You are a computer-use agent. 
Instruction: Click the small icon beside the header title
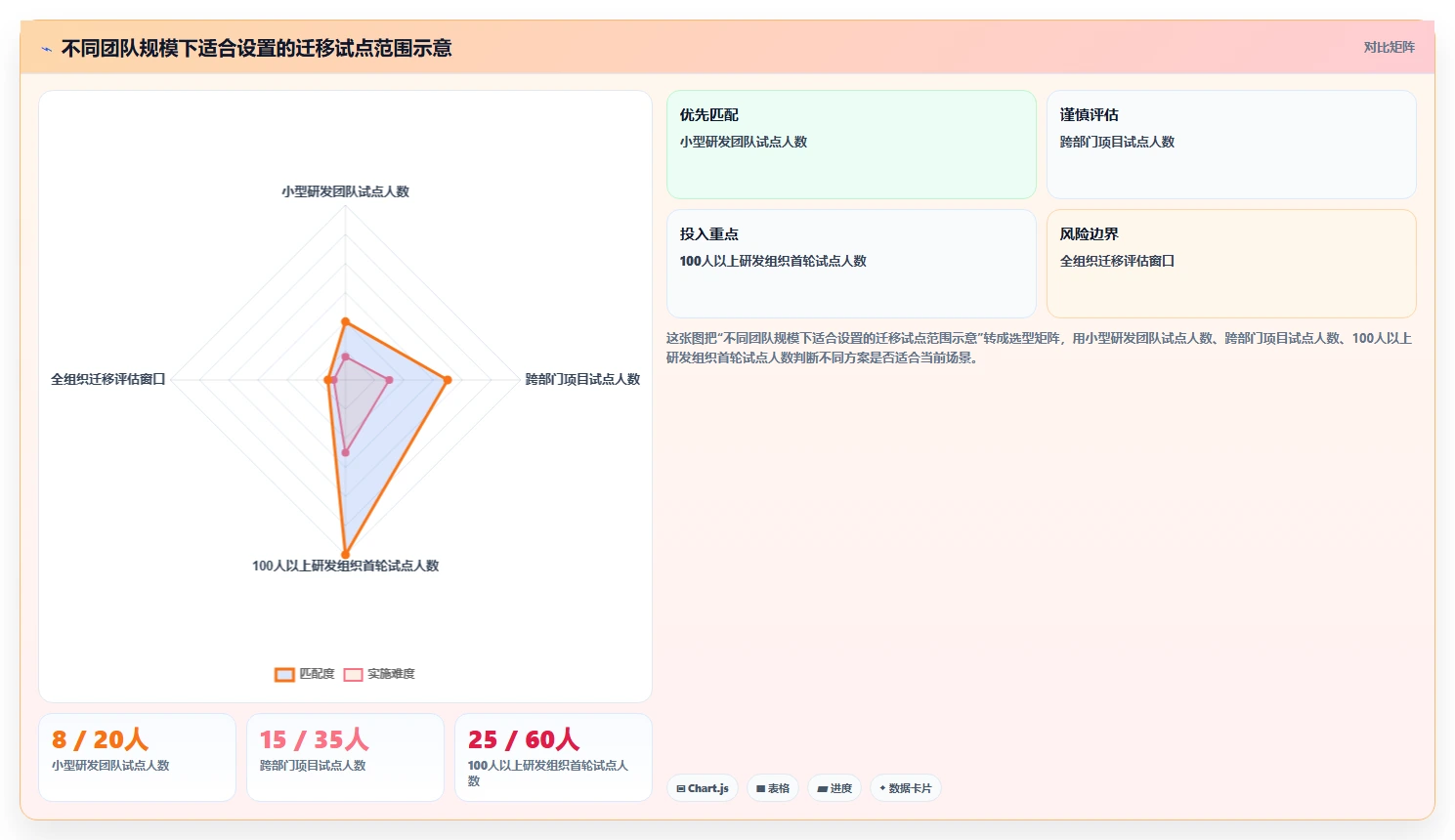pyautogui.click(x=46, y=49)
